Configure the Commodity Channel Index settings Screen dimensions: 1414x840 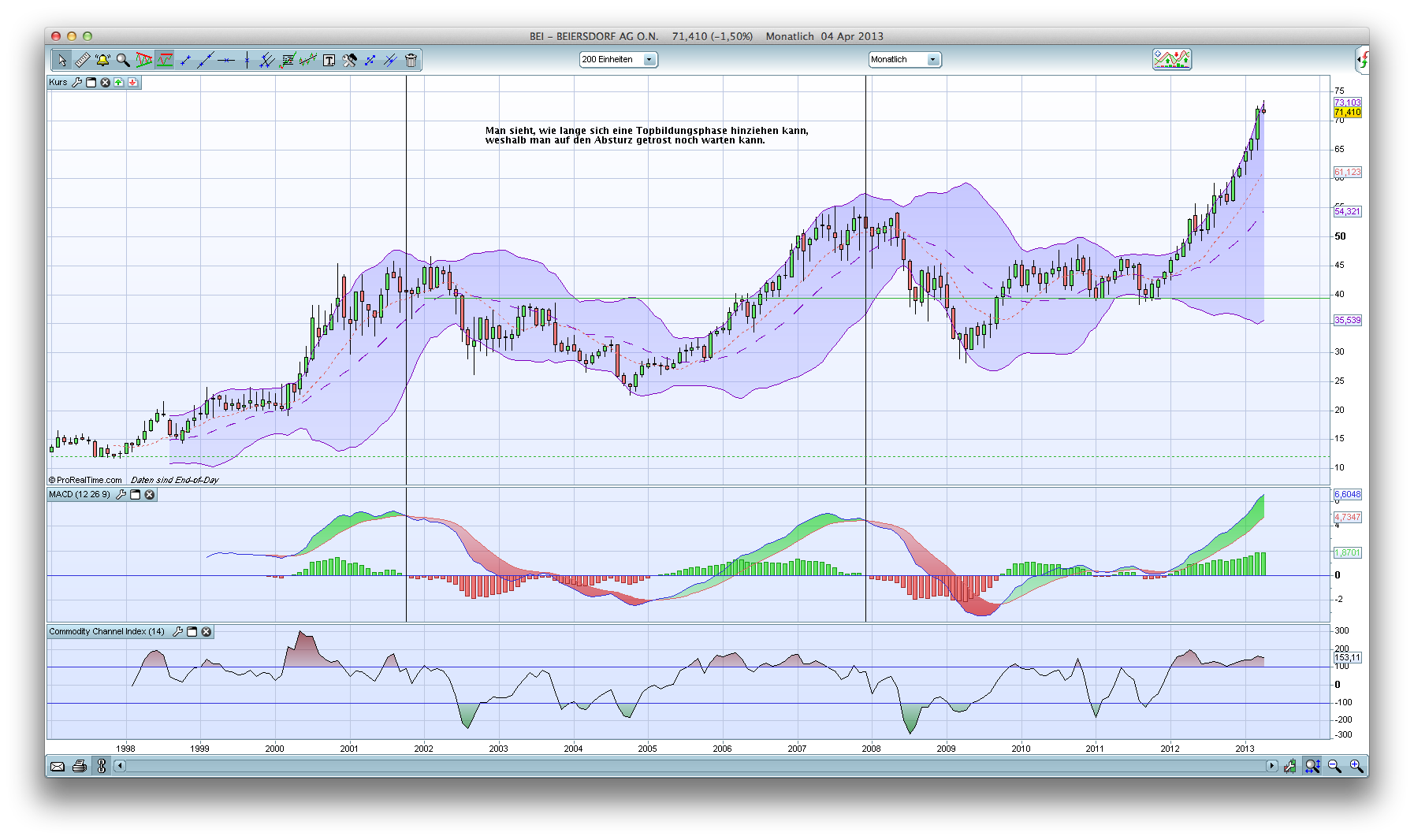point(178,631)
